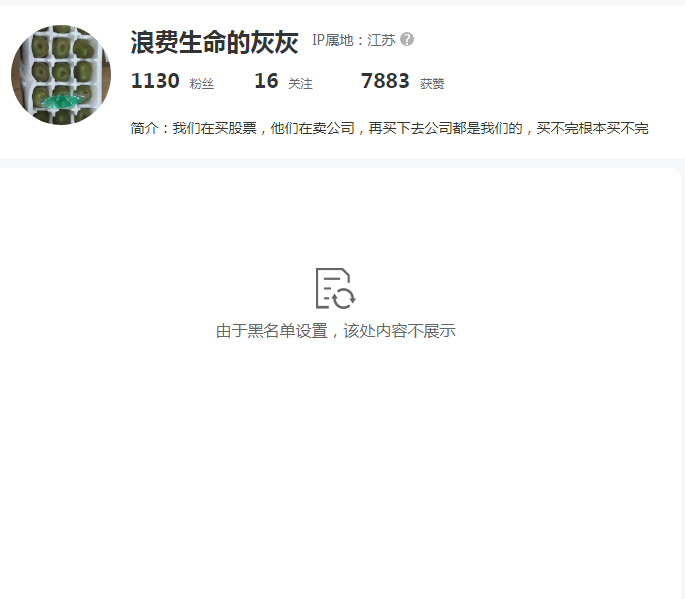Click the kiwi fruit profile avatar
This screenshot has width=685, height=599.
click(61, 75)
